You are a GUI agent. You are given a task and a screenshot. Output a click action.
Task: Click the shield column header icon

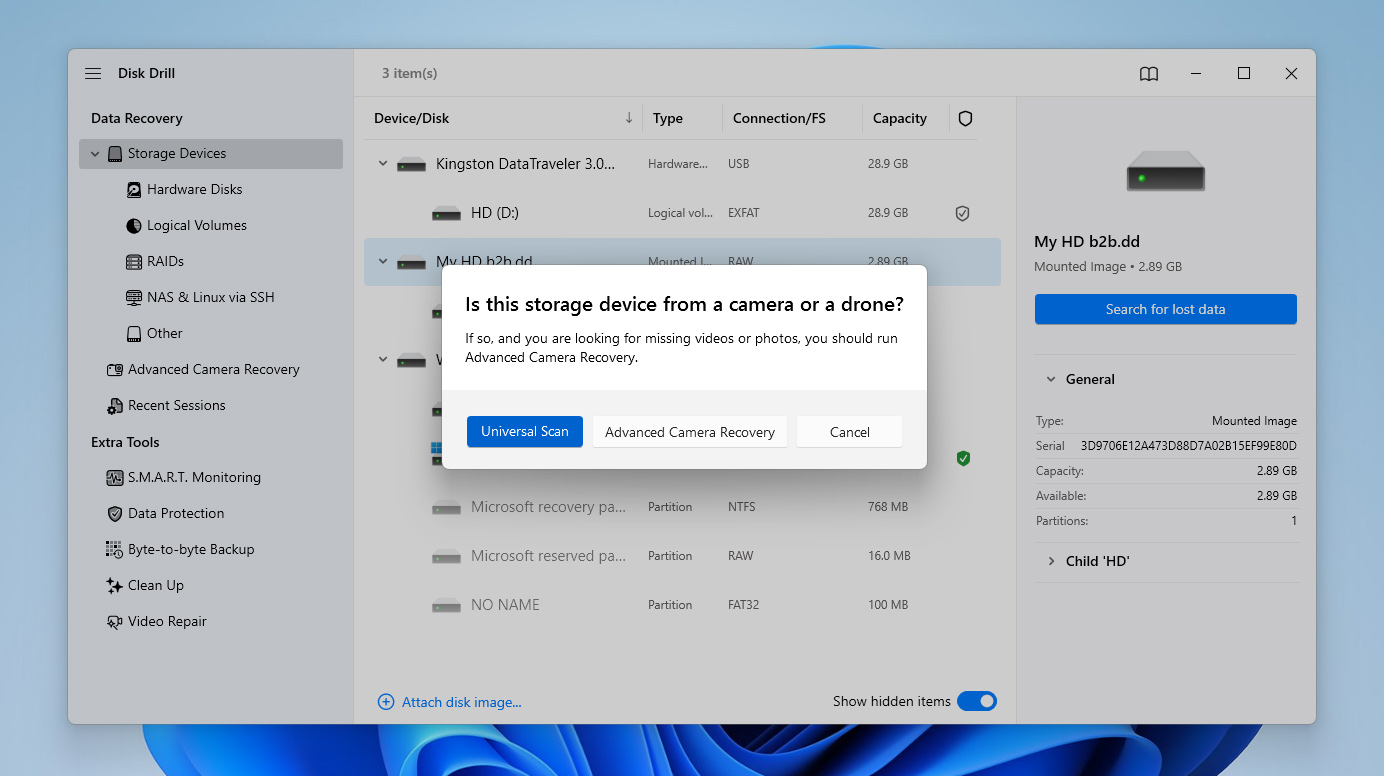(x=965, y=118)
